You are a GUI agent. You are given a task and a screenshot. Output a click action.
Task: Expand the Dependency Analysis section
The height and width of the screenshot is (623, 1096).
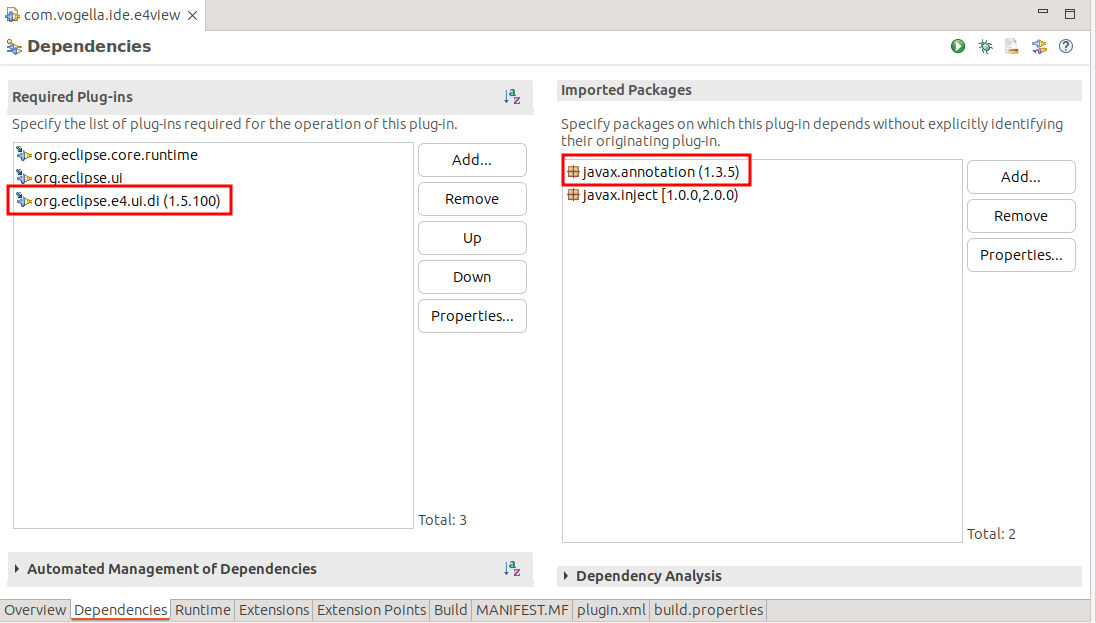(566, 576)
